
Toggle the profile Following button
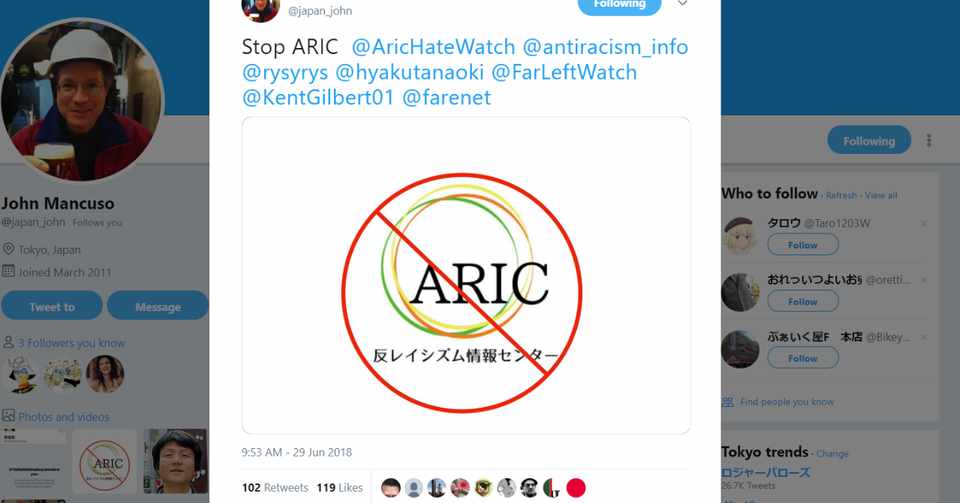click(x=869, y=141)
